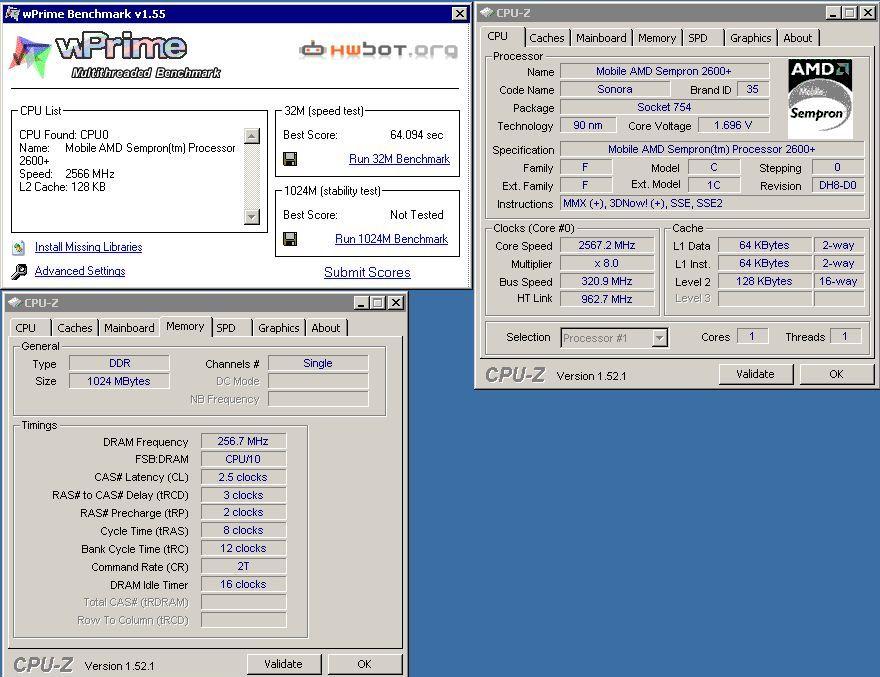
Task: Click the Instructions field MMX, 3DNow!, SSE, SSE2
Action: click(x=712, y=203)
